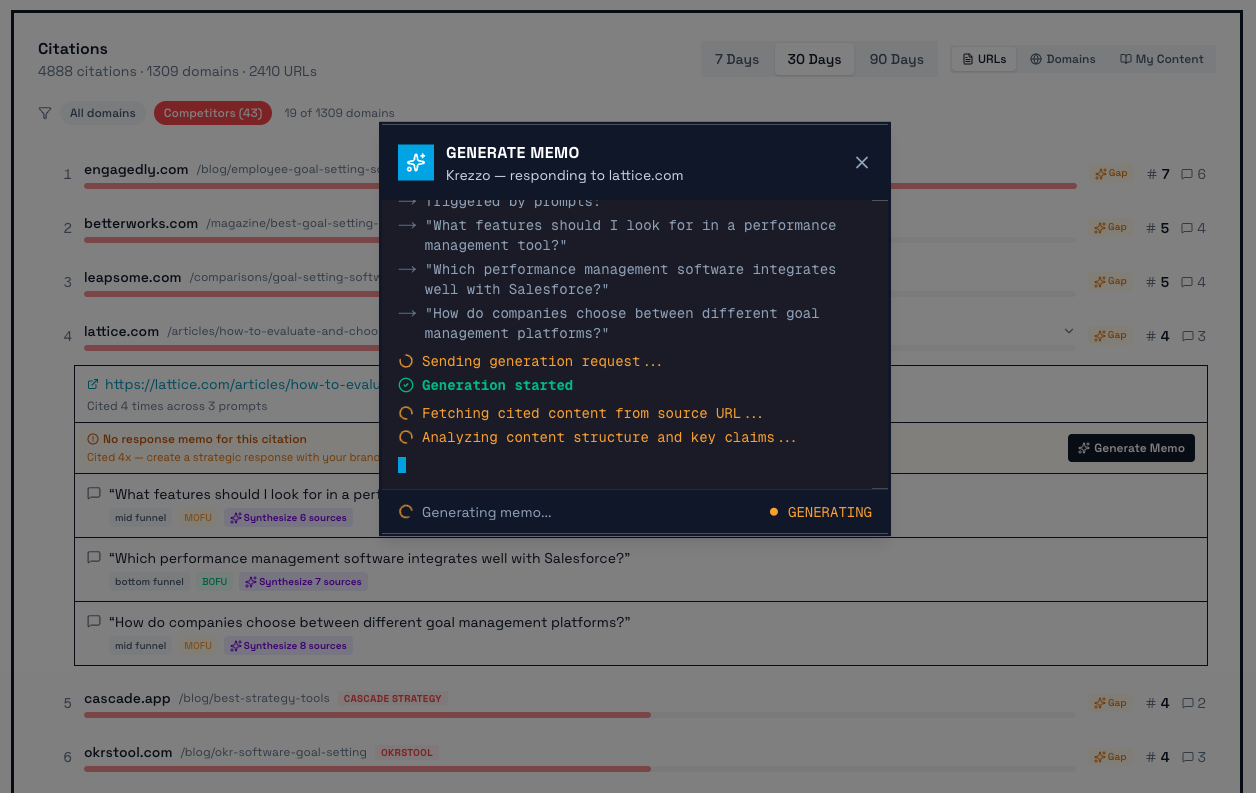Dismiss the Generate Memo dialog with the X
1256x793 pixels.
click(862, 162)
